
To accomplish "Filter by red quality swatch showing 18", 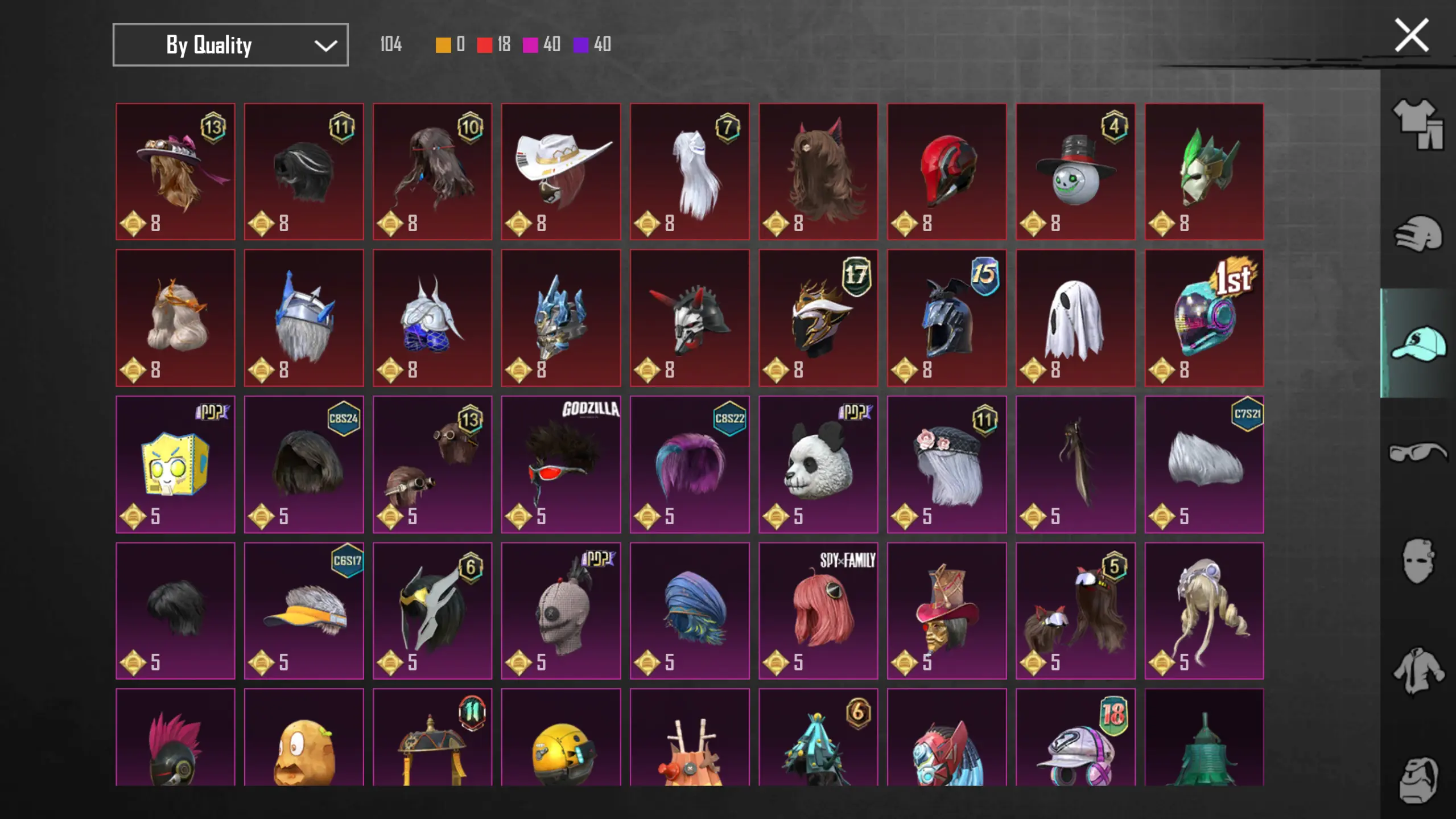I will pos(485,45).
